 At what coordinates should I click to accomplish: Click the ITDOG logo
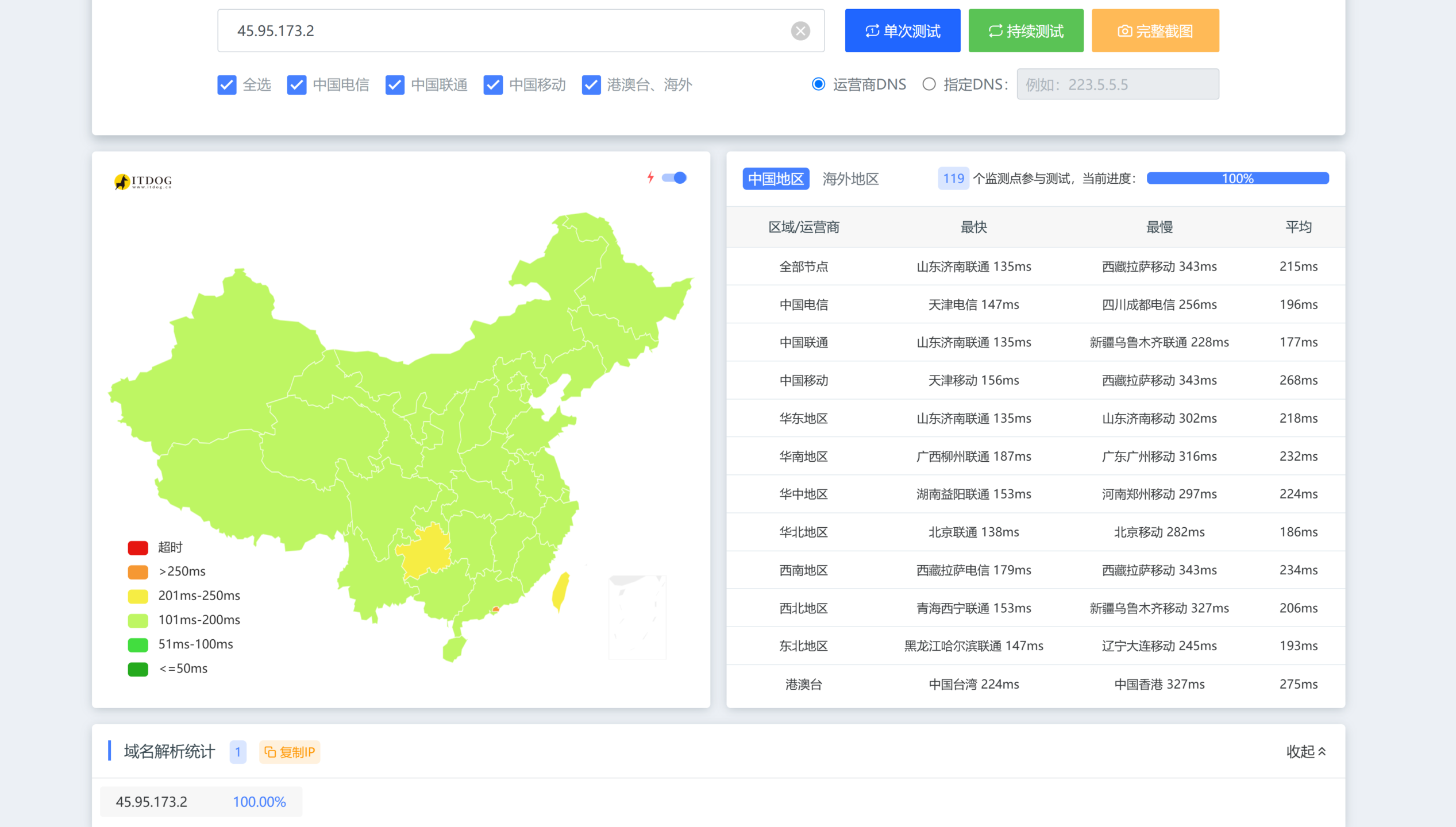[142, 181]
